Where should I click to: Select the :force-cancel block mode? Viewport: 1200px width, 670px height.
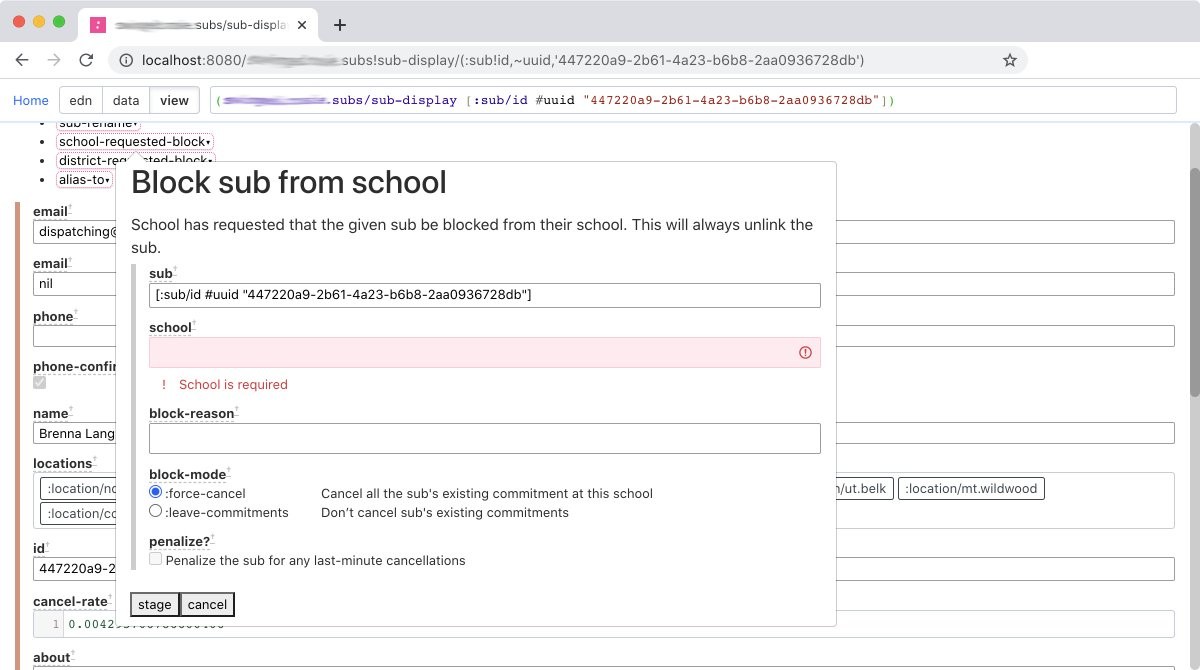[156, 493]
